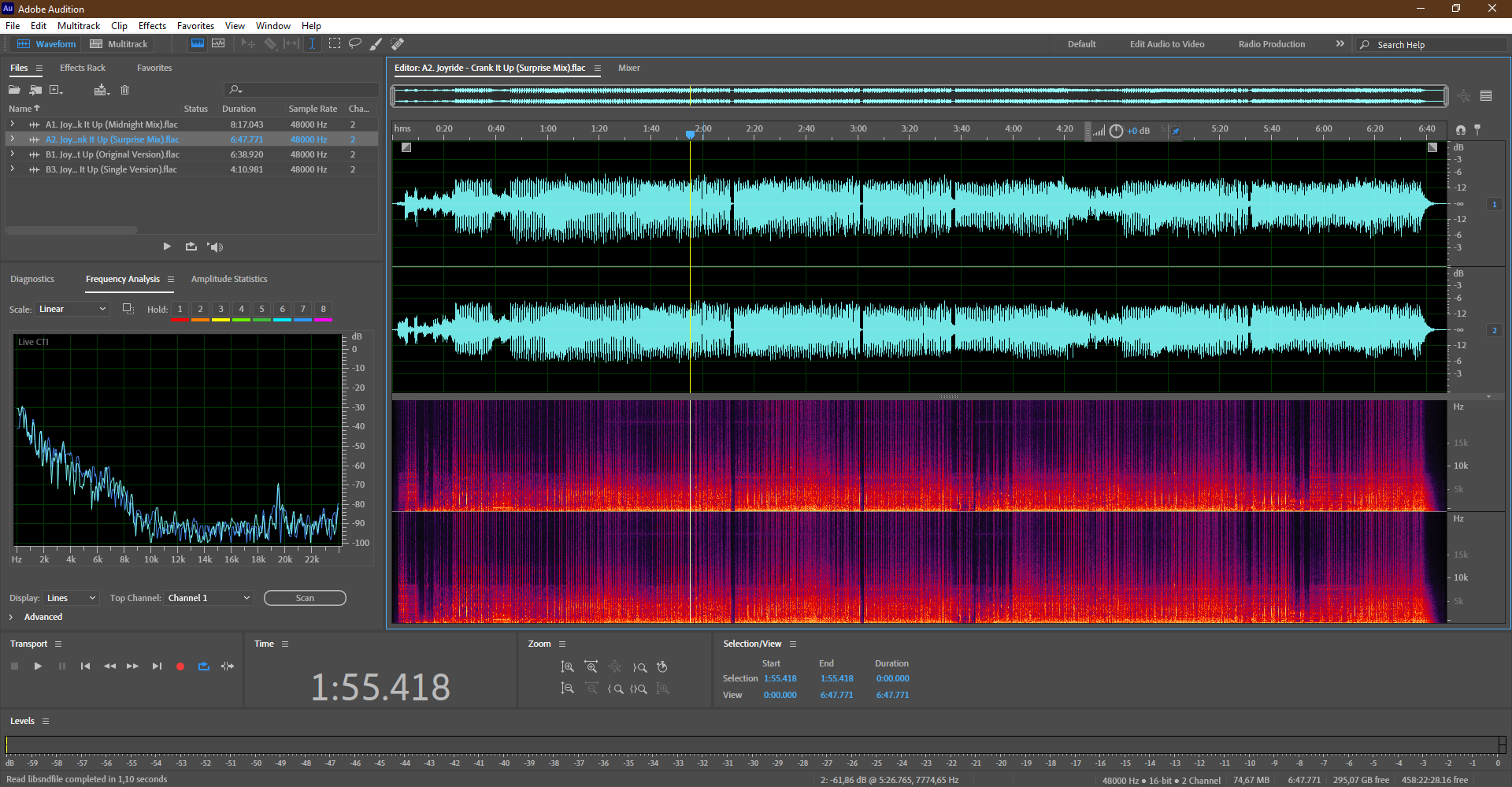Open the workspace overflow chevron menu
Viewport: 1512px width, 787px height.
1340,44
